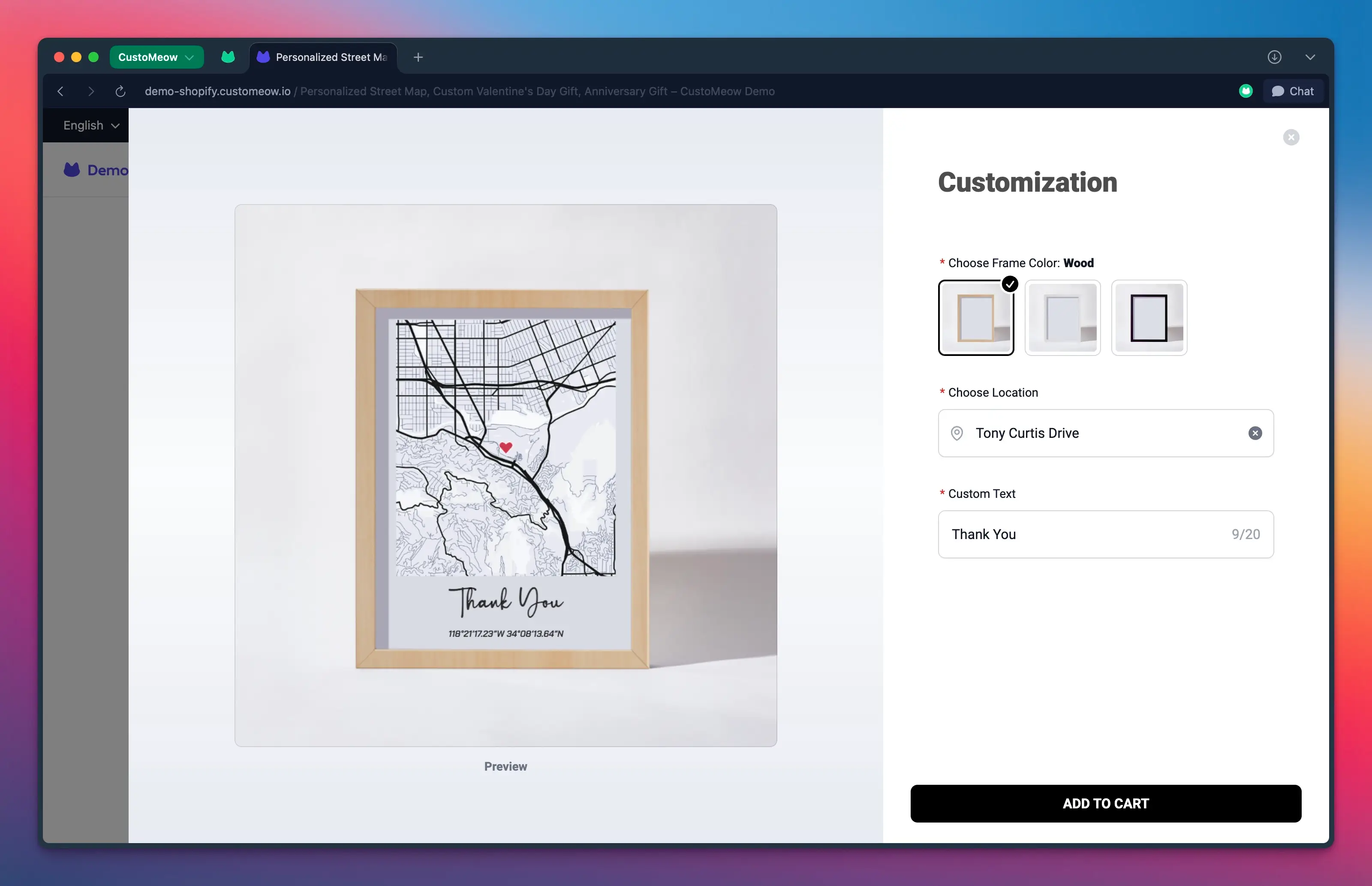Click the Choose Location label
This screenshot has width=1372, height=886.
(x=988, y=392)
